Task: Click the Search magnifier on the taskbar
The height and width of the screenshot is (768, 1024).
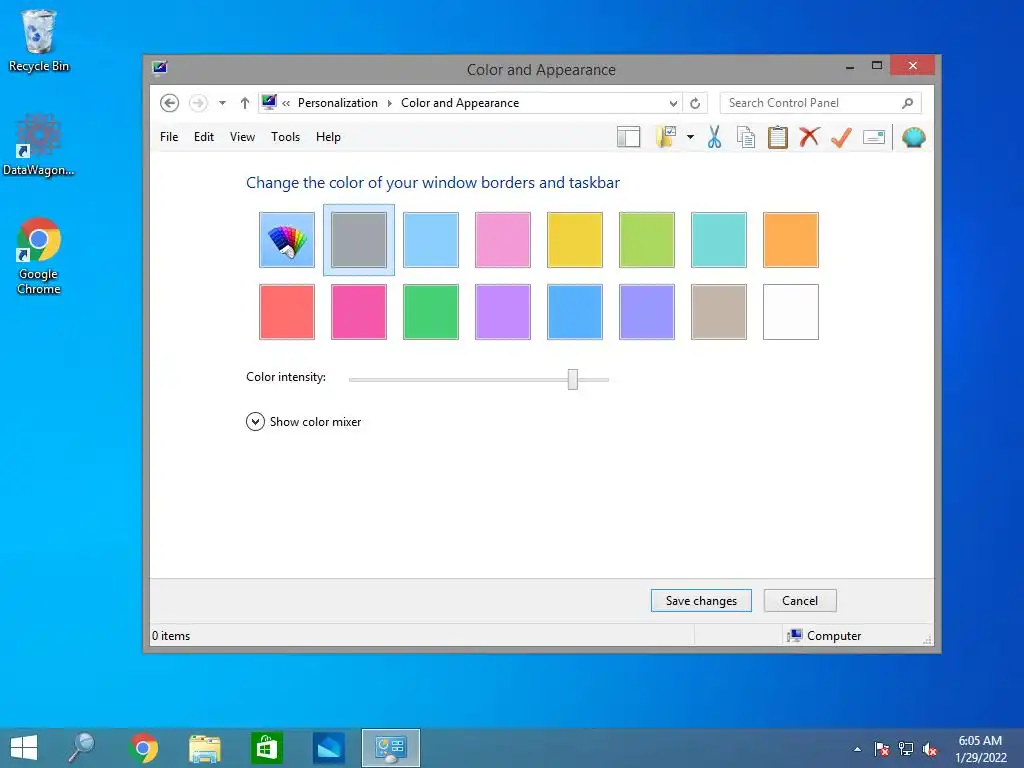Action: [82, 748]
